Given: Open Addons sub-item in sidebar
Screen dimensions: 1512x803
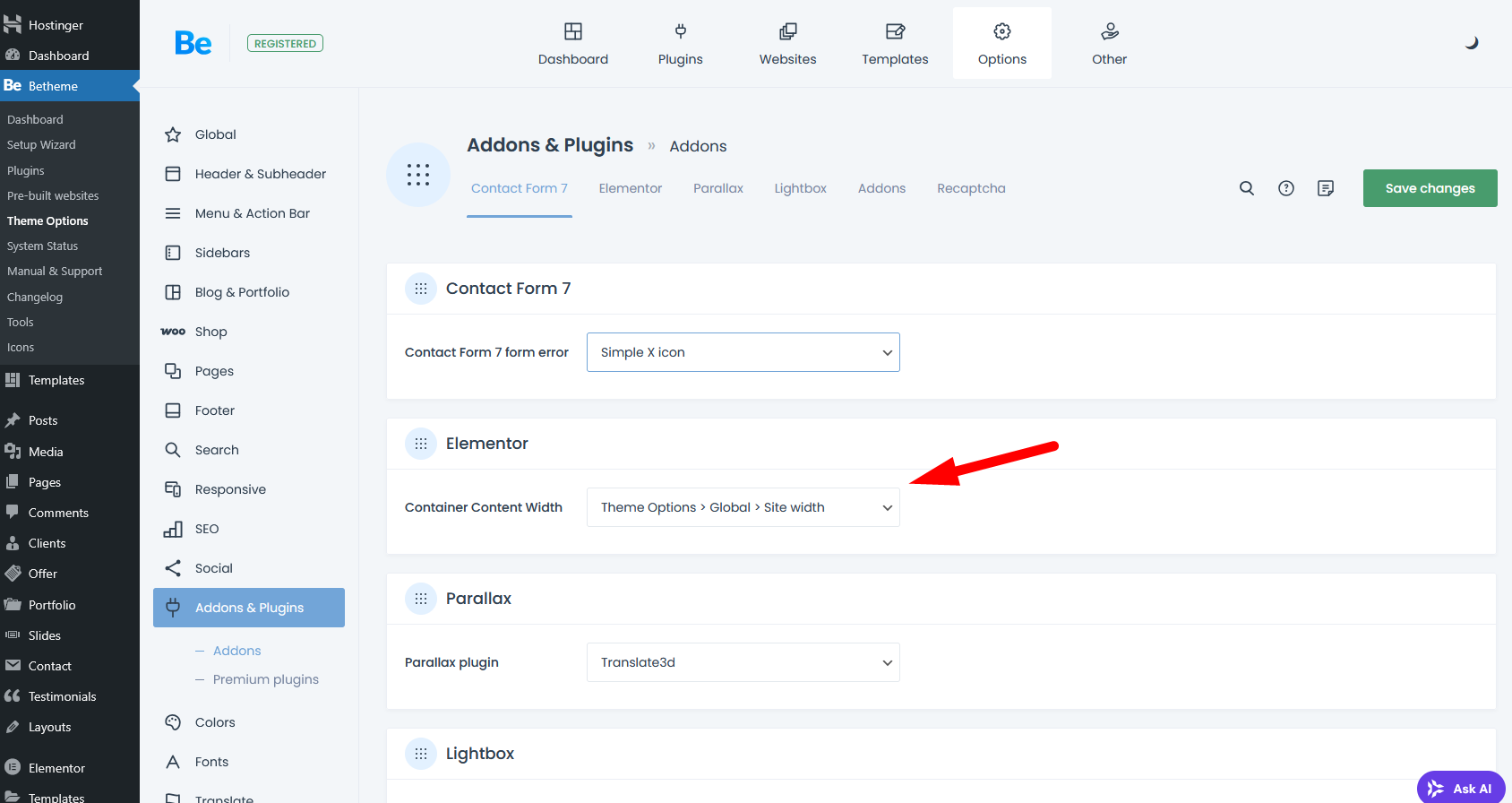Looking at the screenshot, I should (237, 651).
